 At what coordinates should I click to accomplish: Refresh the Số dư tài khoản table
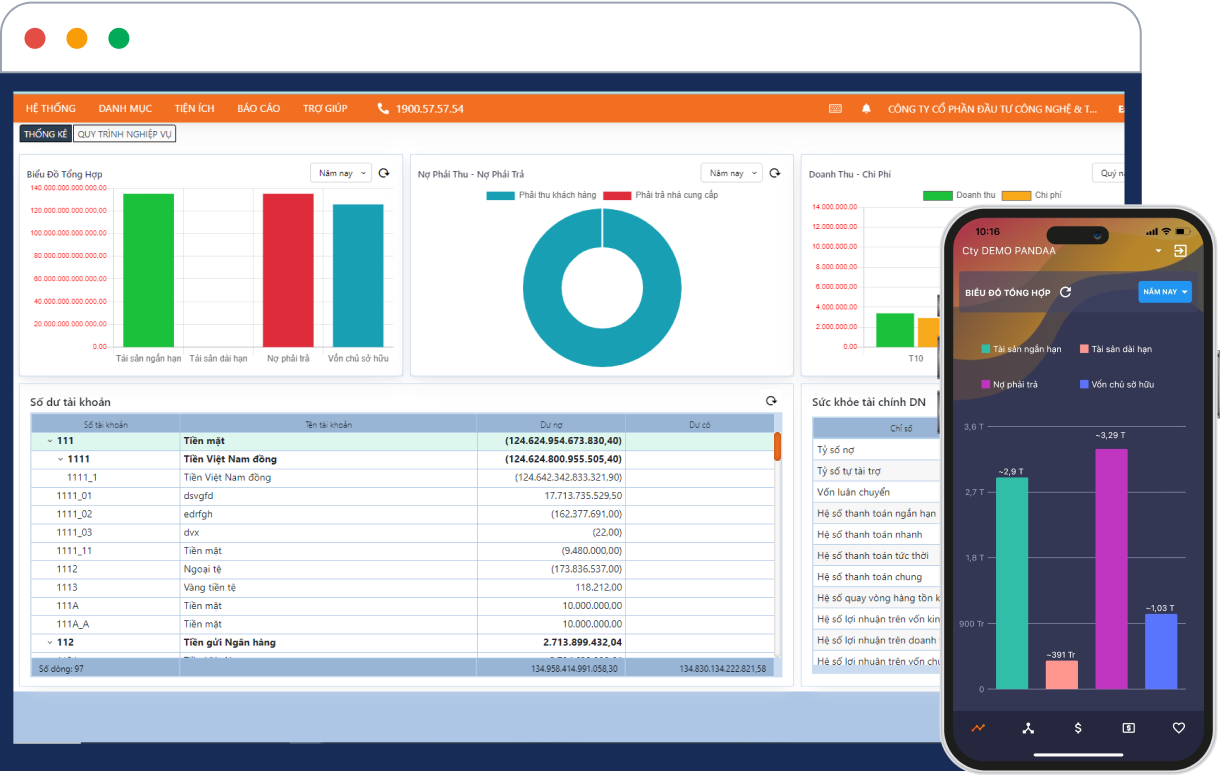tap(771, 401)
